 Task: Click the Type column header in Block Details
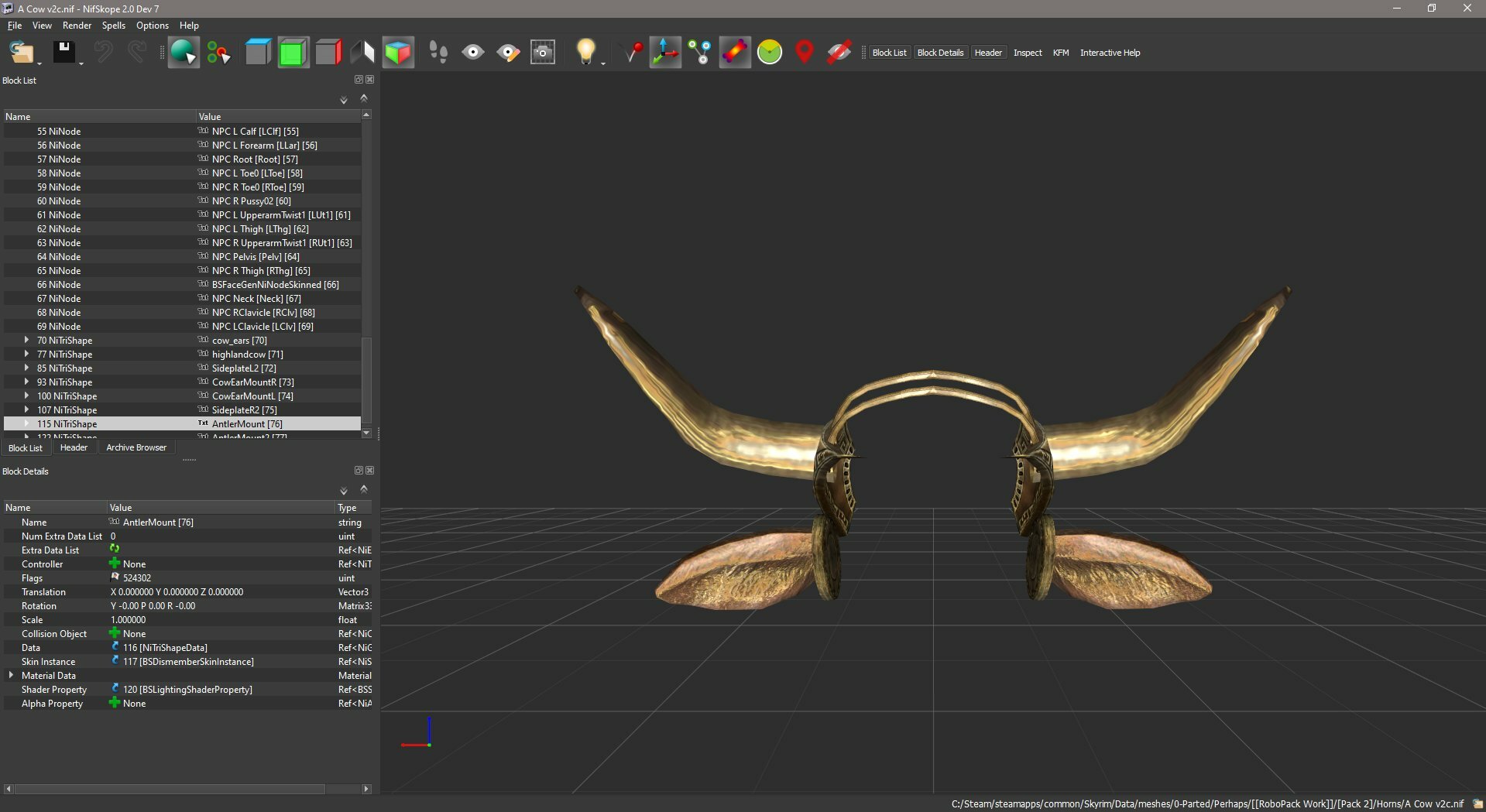coord(354,508)
